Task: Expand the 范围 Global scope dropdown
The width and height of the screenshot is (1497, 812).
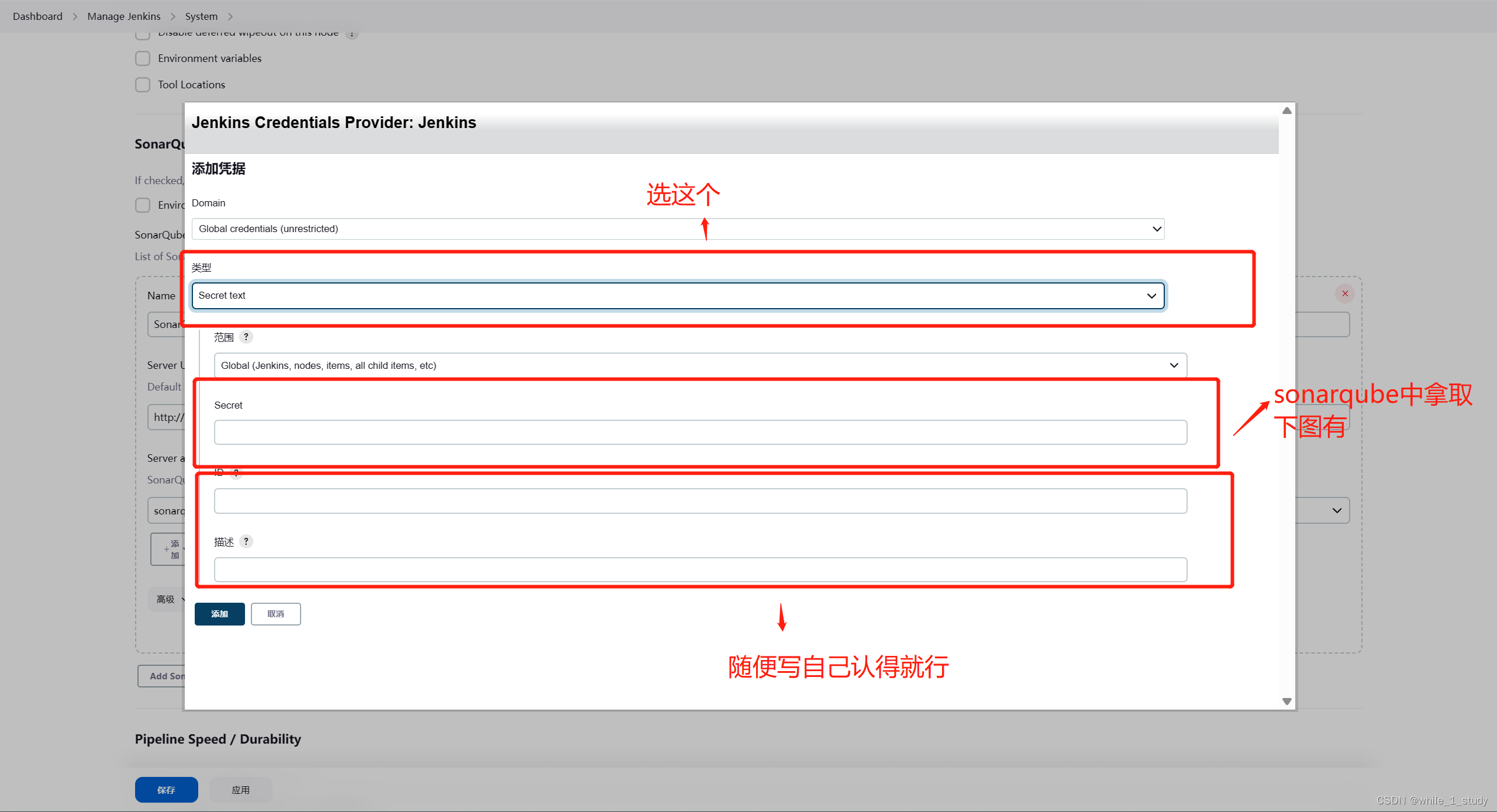Action: click(x=699, y=365)
